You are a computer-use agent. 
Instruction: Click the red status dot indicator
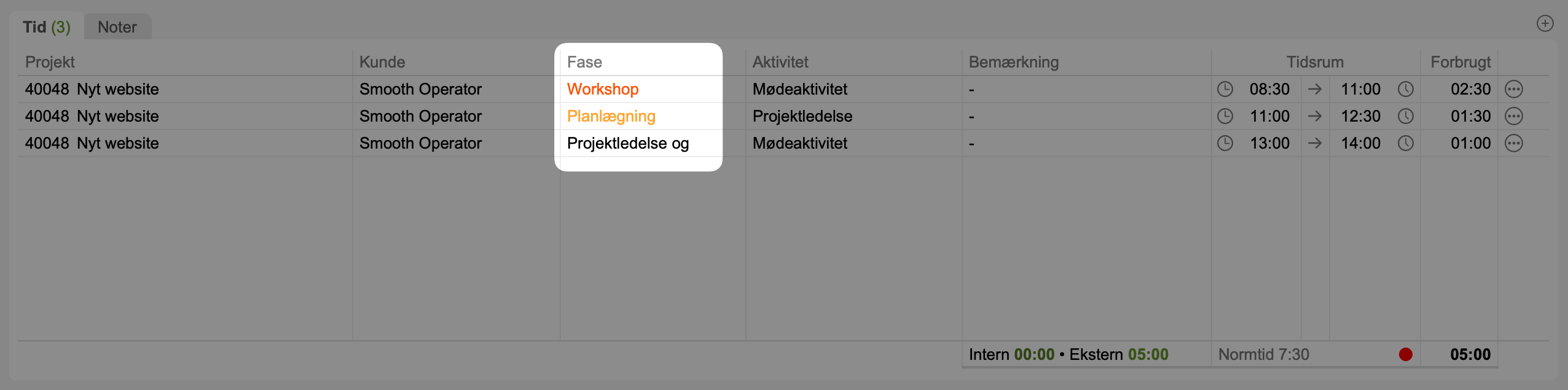click(1405, 354)
